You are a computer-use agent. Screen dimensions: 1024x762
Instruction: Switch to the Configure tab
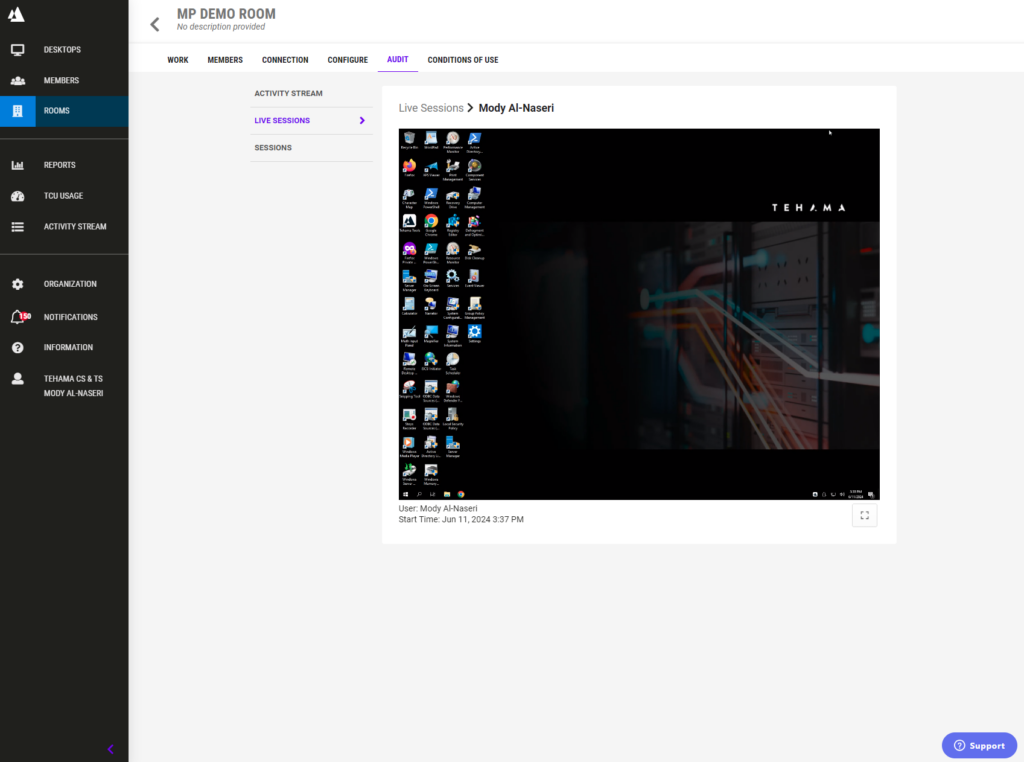click(x=347, y=60)
